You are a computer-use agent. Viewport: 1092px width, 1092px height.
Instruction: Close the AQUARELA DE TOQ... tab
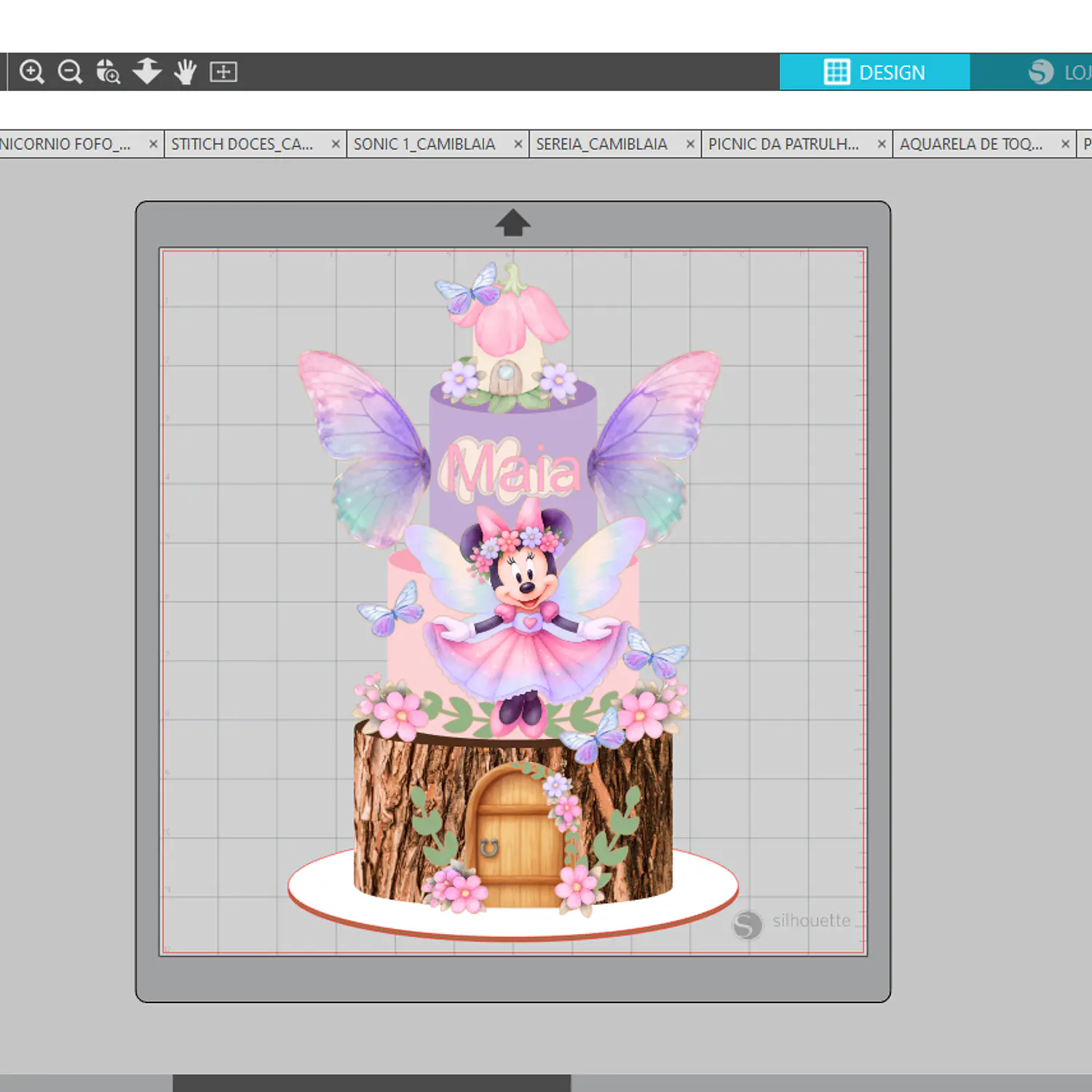point(1065,144)
